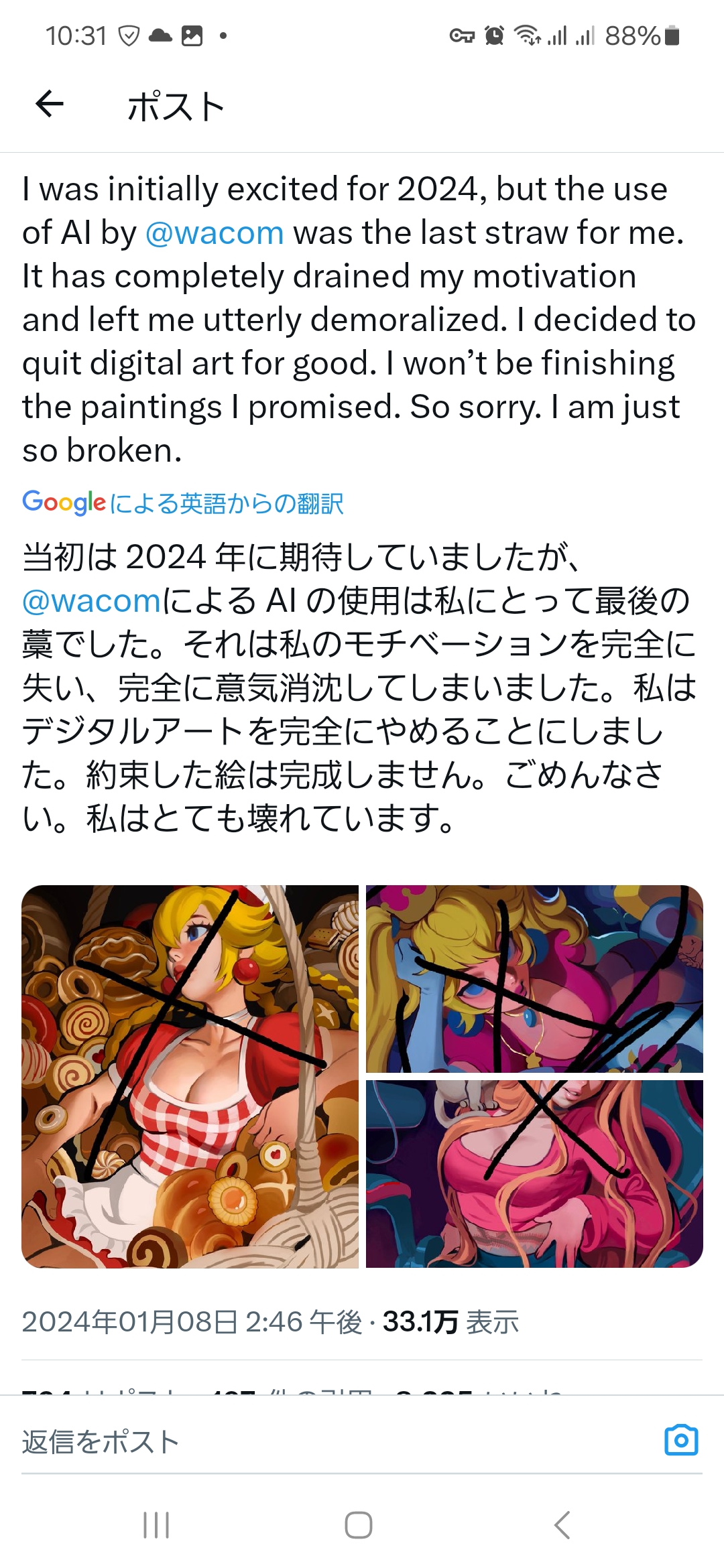Tap the Android back chevron icon
The height and width of the screenshot is (1568, 724).
click(x=562, y=1525)
